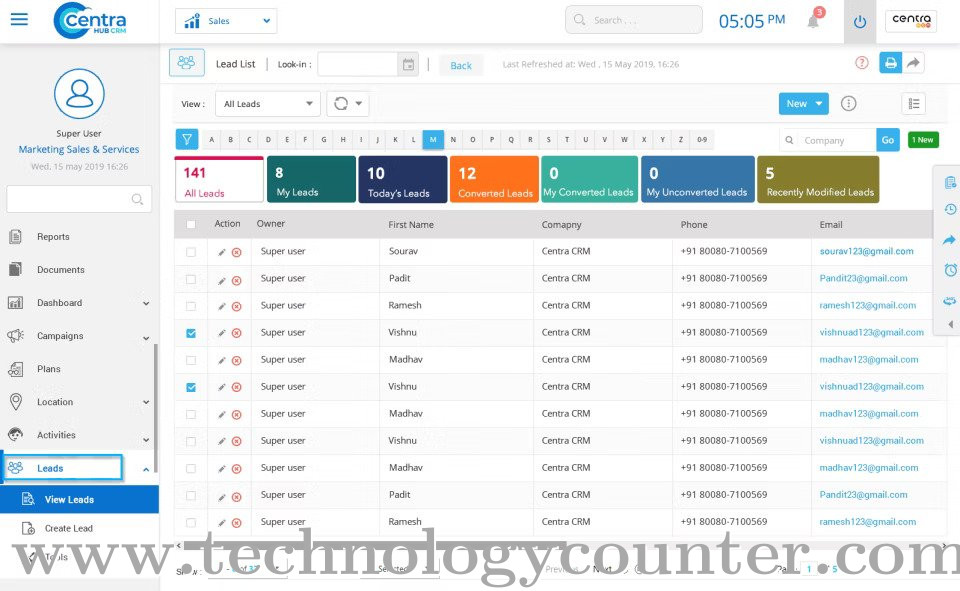Open Documents in the sidebar
The width and height of the screenshot is (960, 591).
click(x=61, y=269)
